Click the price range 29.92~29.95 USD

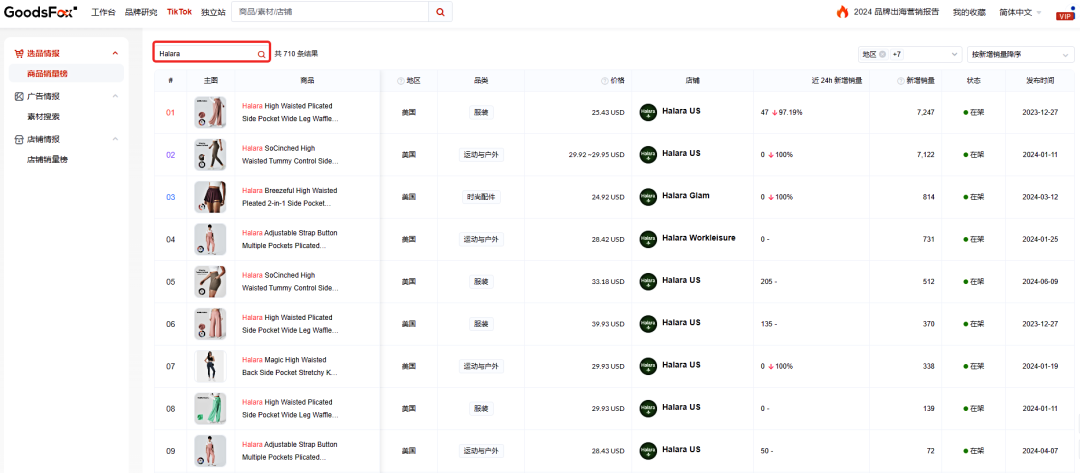596,155
